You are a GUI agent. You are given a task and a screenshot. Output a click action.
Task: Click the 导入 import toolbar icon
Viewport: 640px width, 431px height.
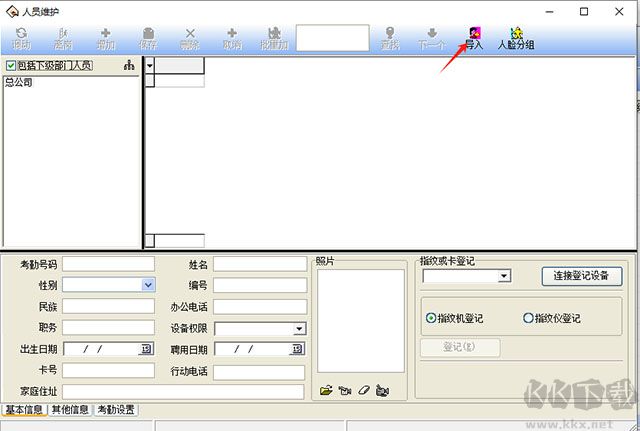click(x=474, y=38)
